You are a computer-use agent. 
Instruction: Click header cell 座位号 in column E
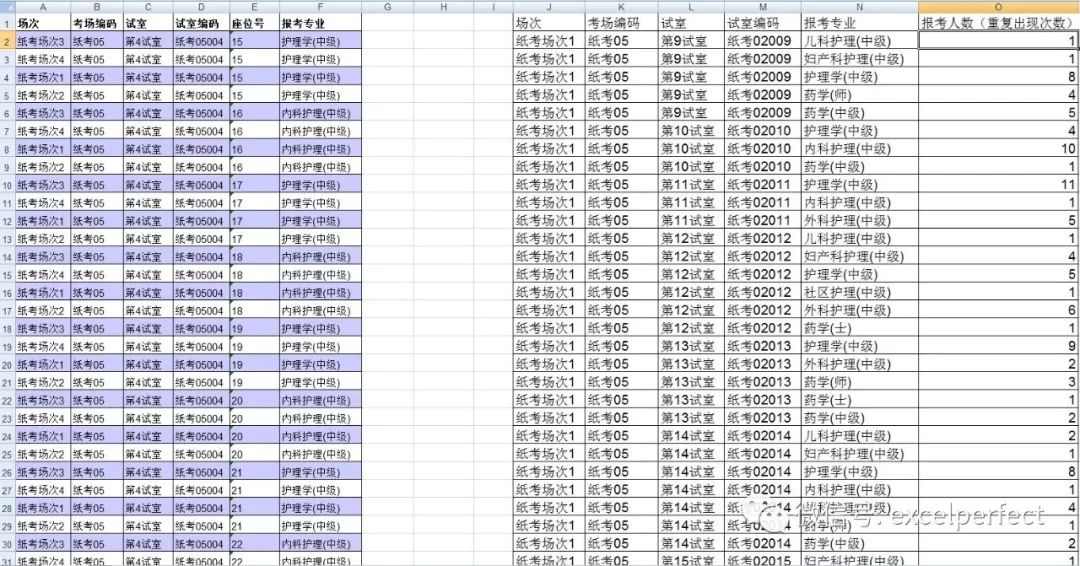(x=255, y=23)
